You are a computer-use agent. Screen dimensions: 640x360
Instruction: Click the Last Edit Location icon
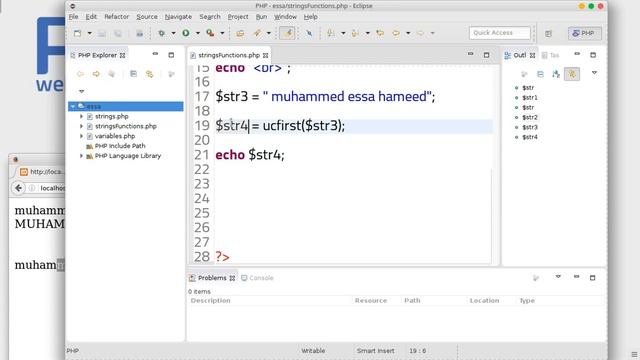point(380,33)
